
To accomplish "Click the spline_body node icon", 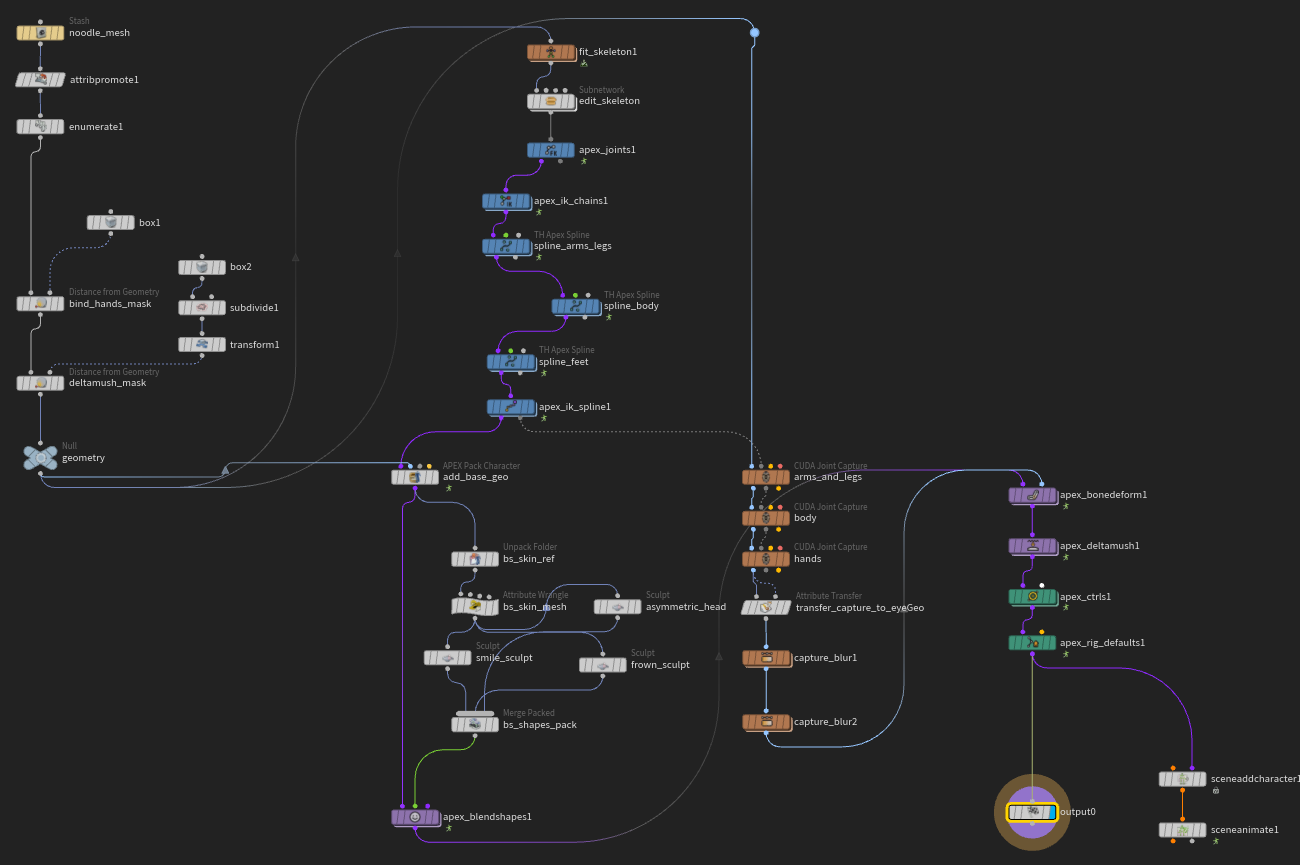I will pyautogui.click(x=576, y=307).
